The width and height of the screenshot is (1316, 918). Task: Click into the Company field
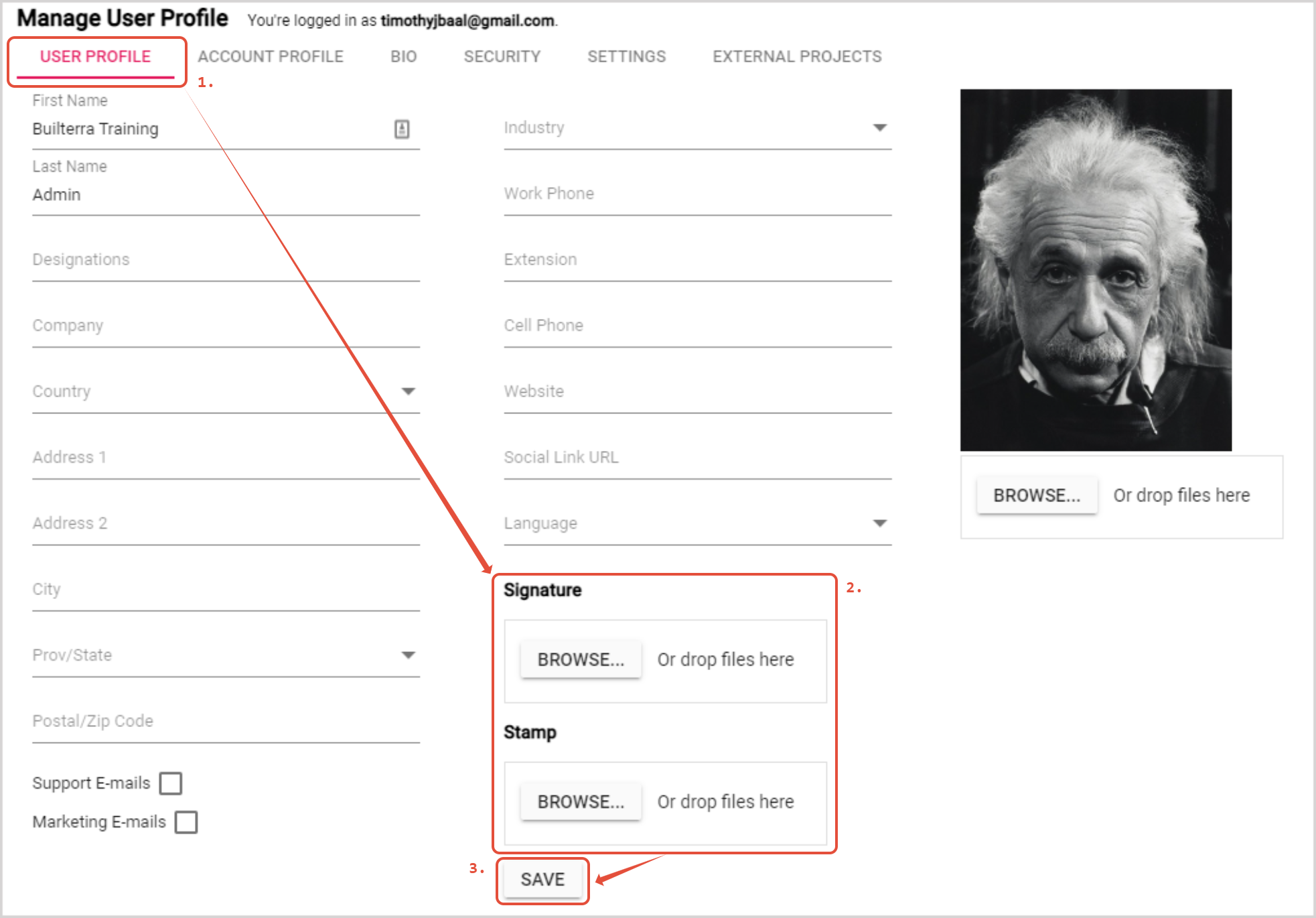tap(226, 326)
